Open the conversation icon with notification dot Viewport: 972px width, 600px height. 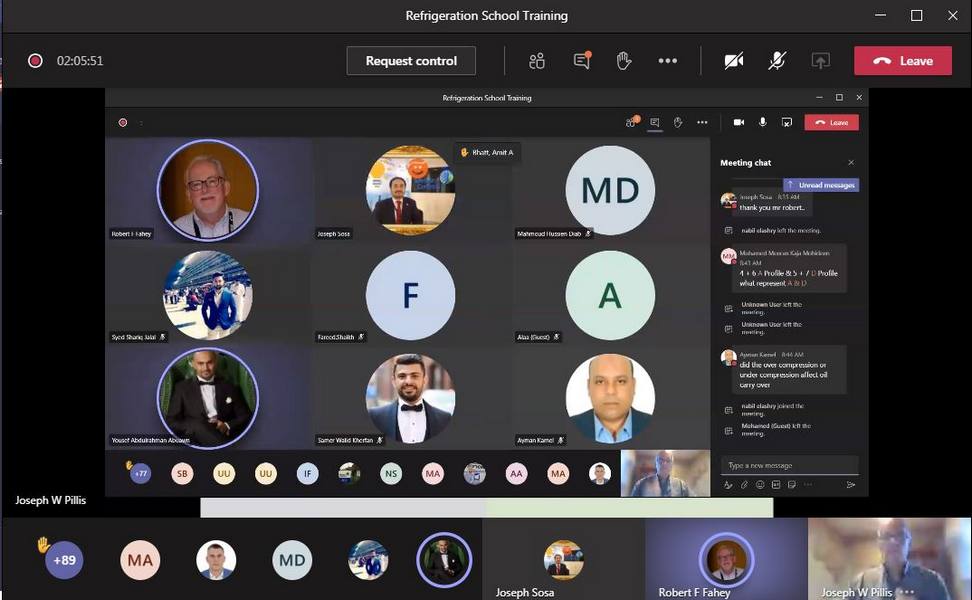pos(581,61)
